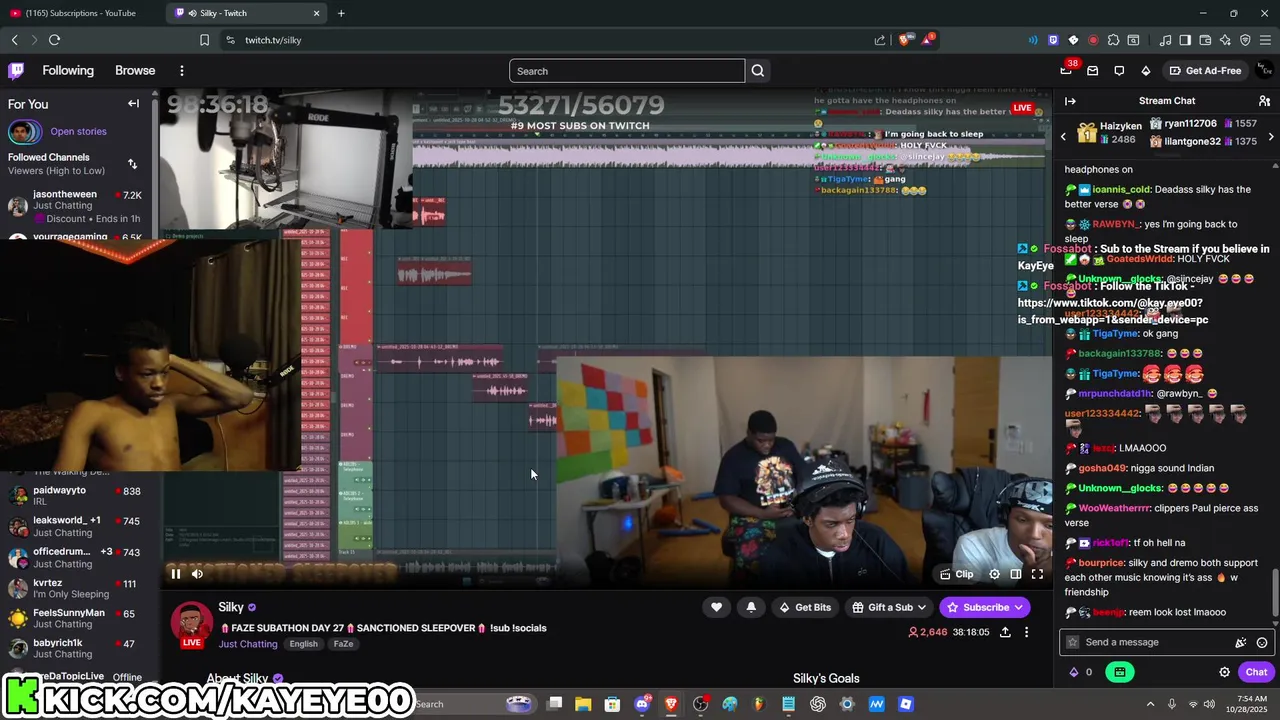1280x720 pixels.
Task: Open browser extensions puzzle icon
Action: (x=1113, y=40)
